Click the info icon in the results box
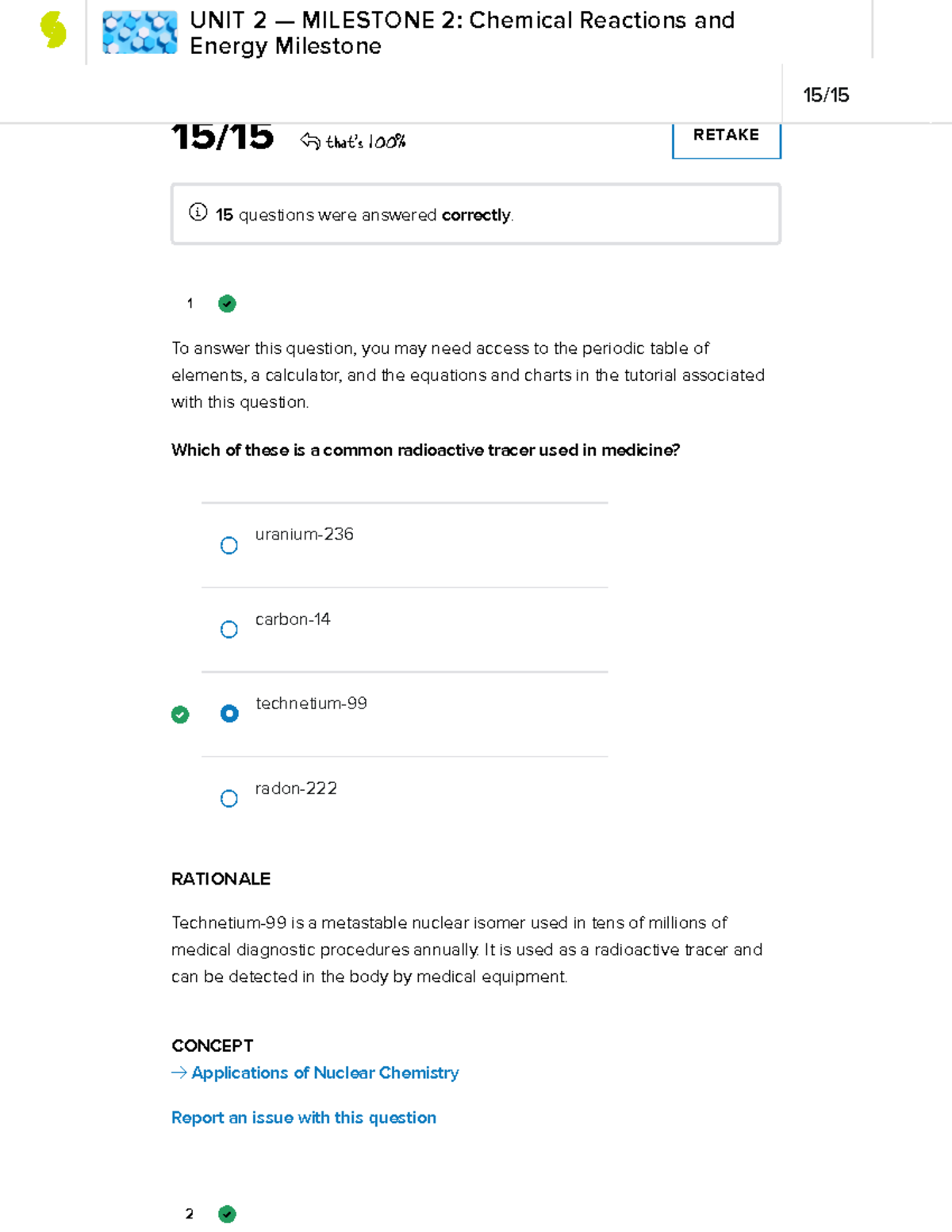 [x=198, y=213]
